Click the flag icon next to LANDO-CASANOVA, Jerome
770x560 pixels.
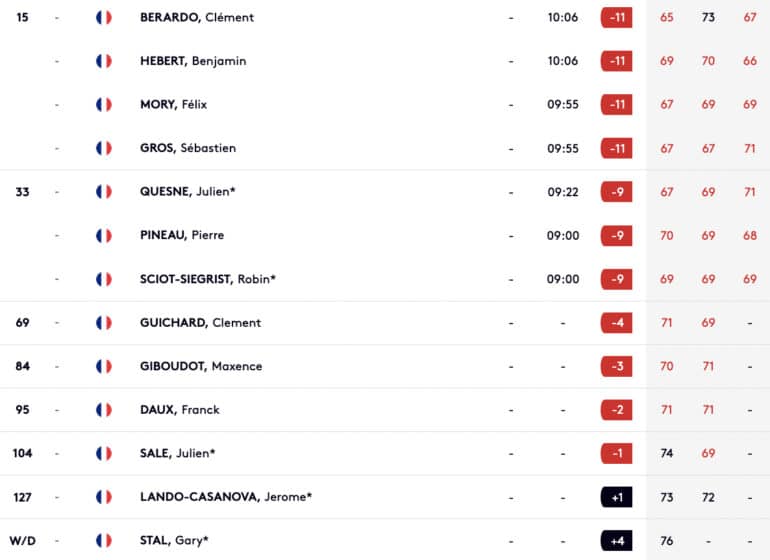point(104,497)
